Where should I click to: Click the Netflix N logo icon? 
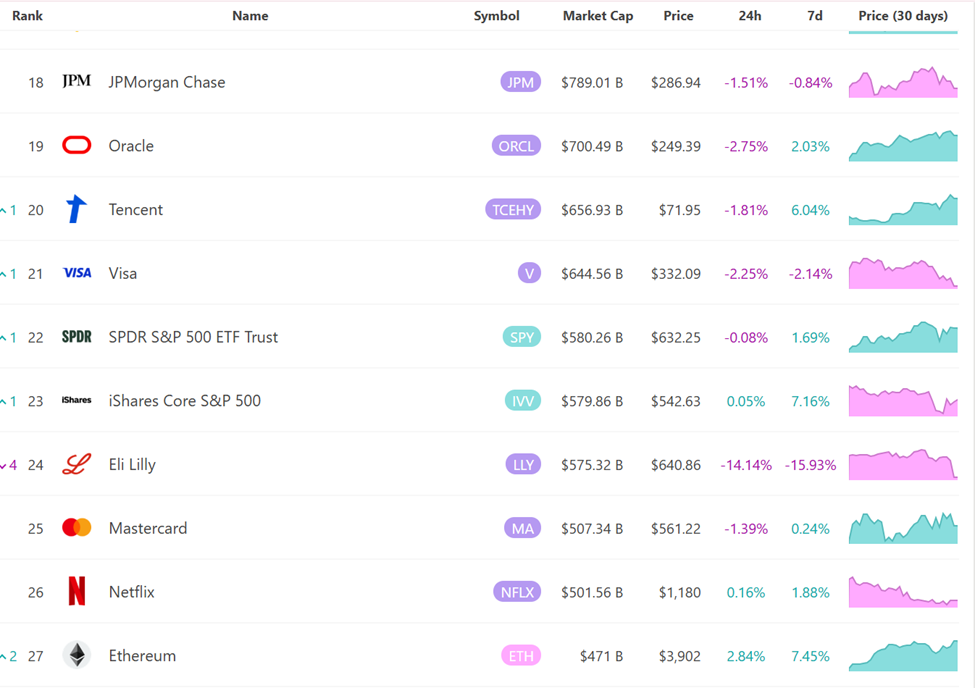tap(77, 592)
